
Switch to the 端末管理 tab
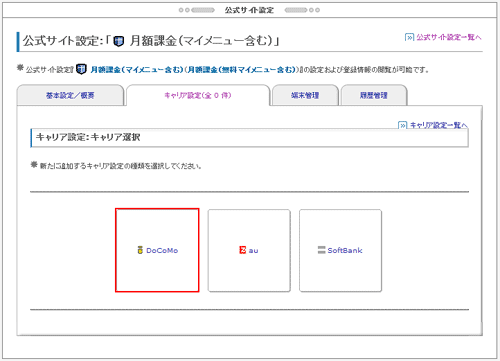click(305, 95)
